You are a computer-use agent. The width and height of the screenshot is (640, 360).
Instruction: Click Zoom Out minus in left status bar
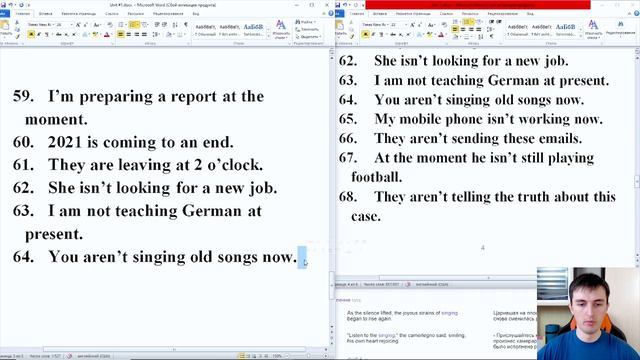coord(288,356)
